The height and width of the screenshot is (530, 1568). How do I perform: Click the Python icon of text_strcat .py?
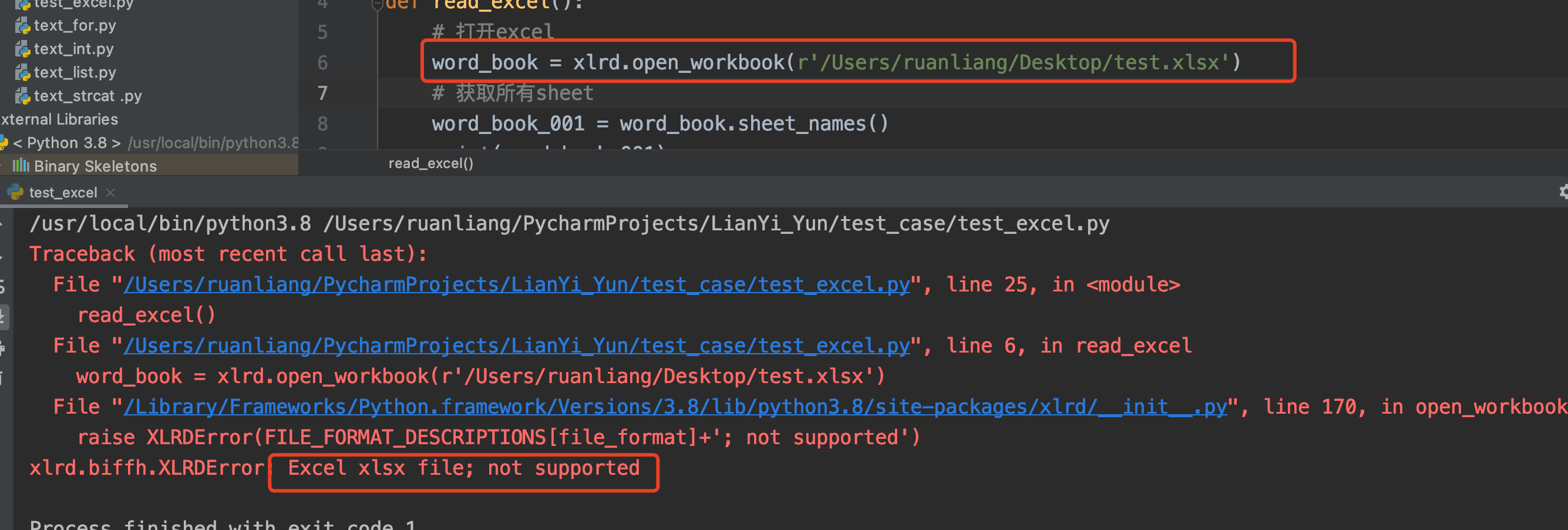(x=22, y=96)
